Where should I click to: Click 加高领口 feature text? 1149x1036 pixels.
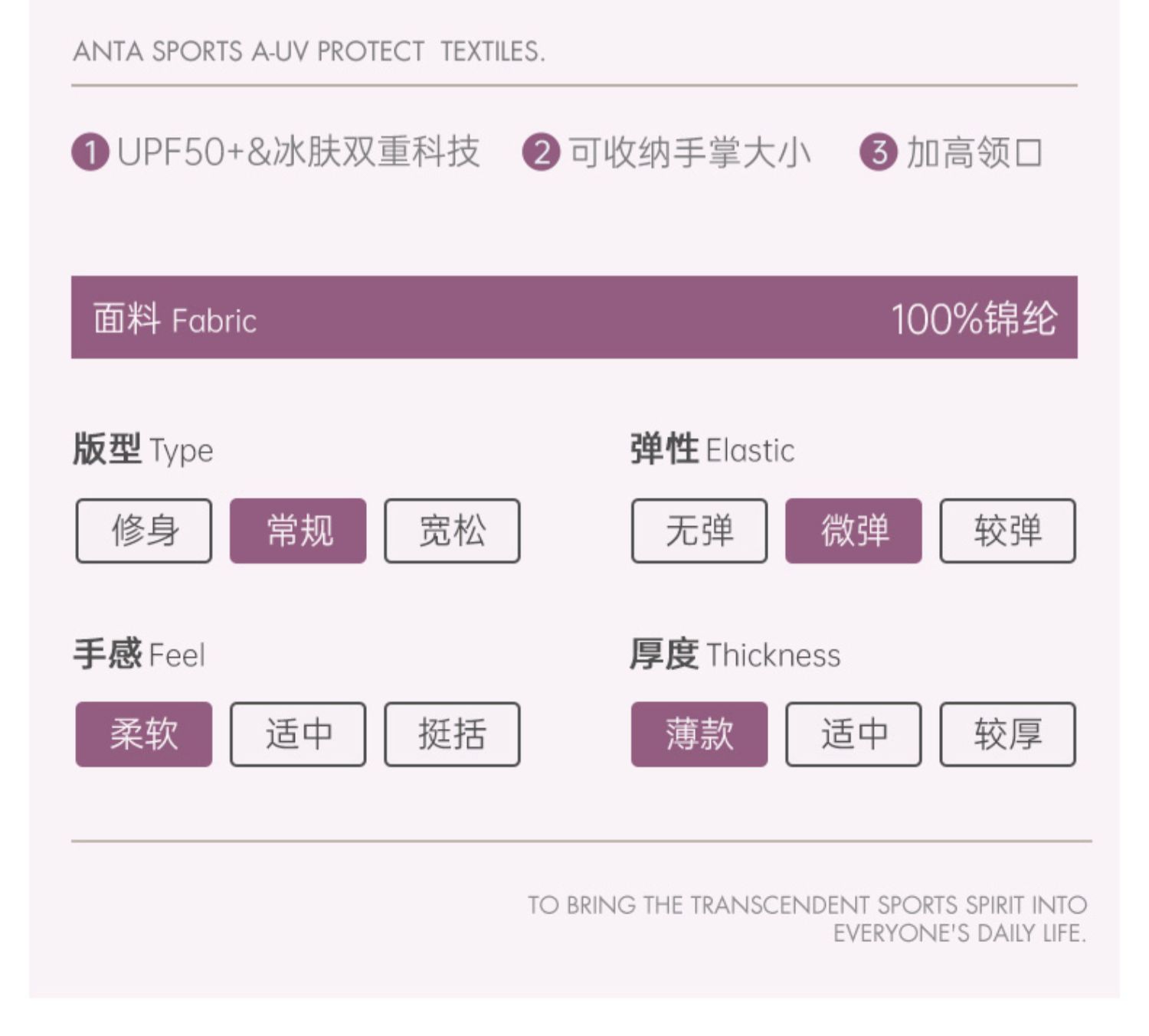coord(974,152)
